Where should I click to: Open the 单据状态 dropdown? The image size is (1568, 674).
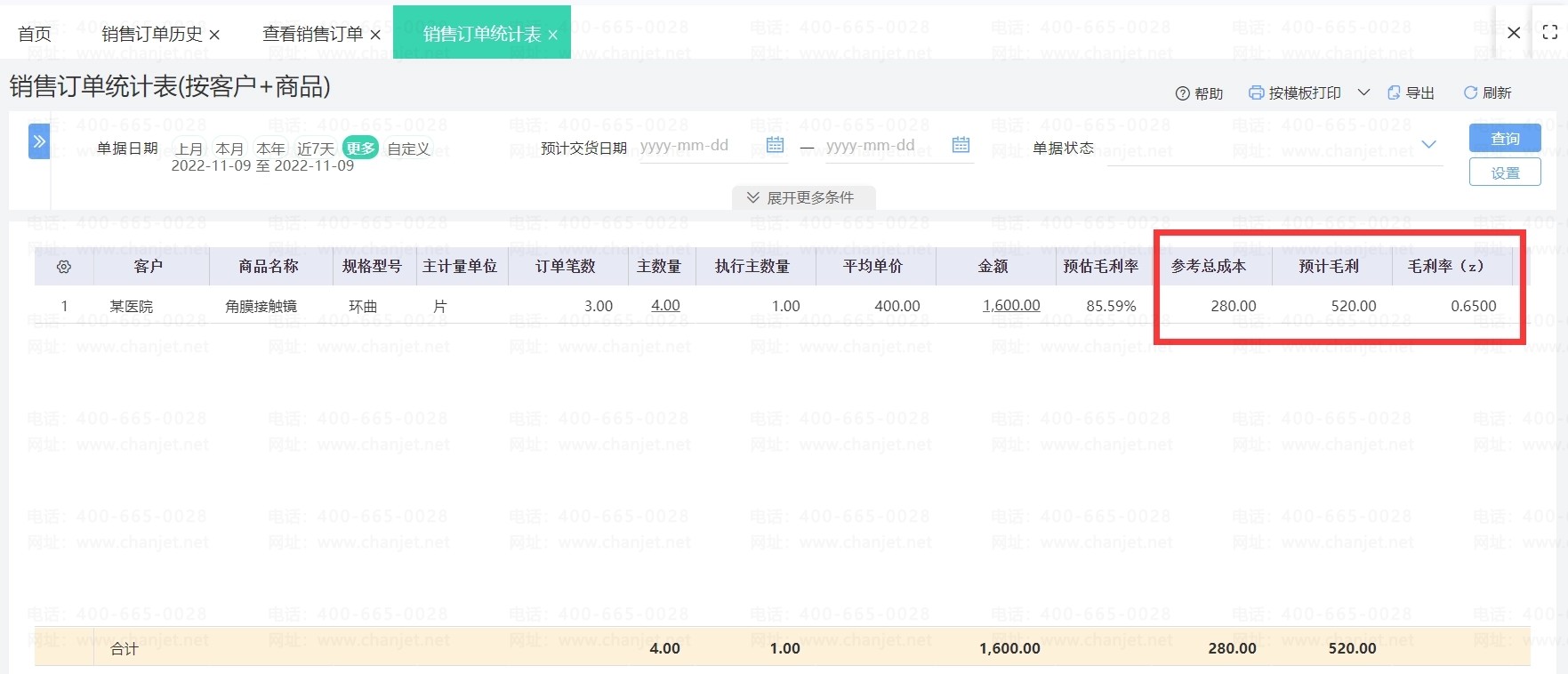(1428, 145)
